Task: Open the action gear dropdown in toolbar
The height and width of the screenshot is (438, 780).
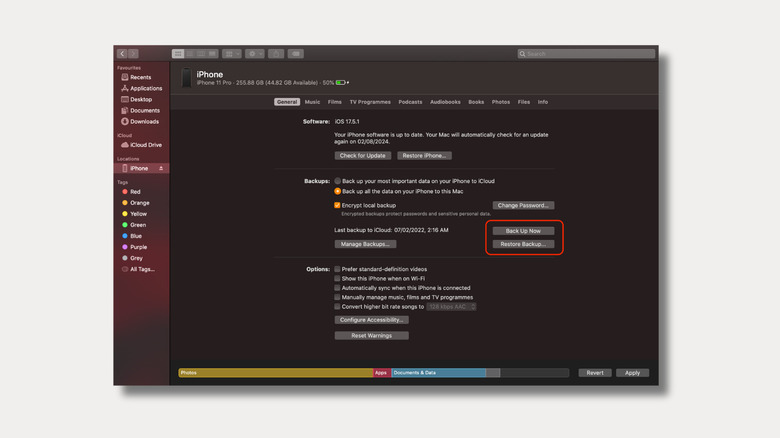Action: click(x=254, y=53)
